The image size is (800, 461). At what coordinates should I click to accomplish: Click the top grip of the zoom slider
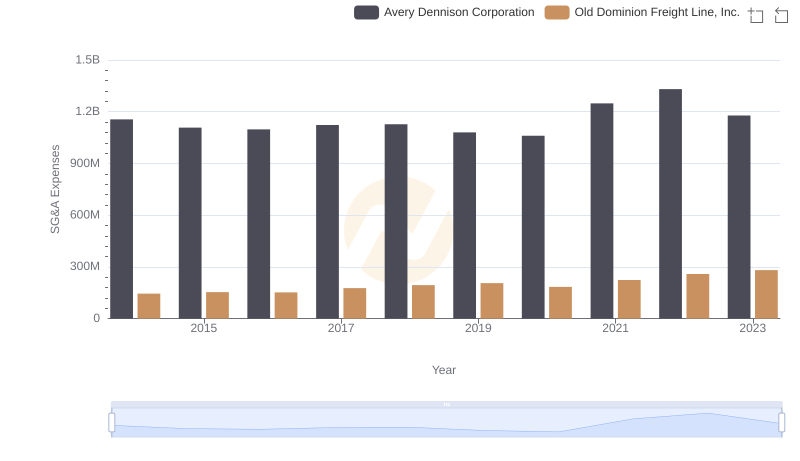[446, 404]
